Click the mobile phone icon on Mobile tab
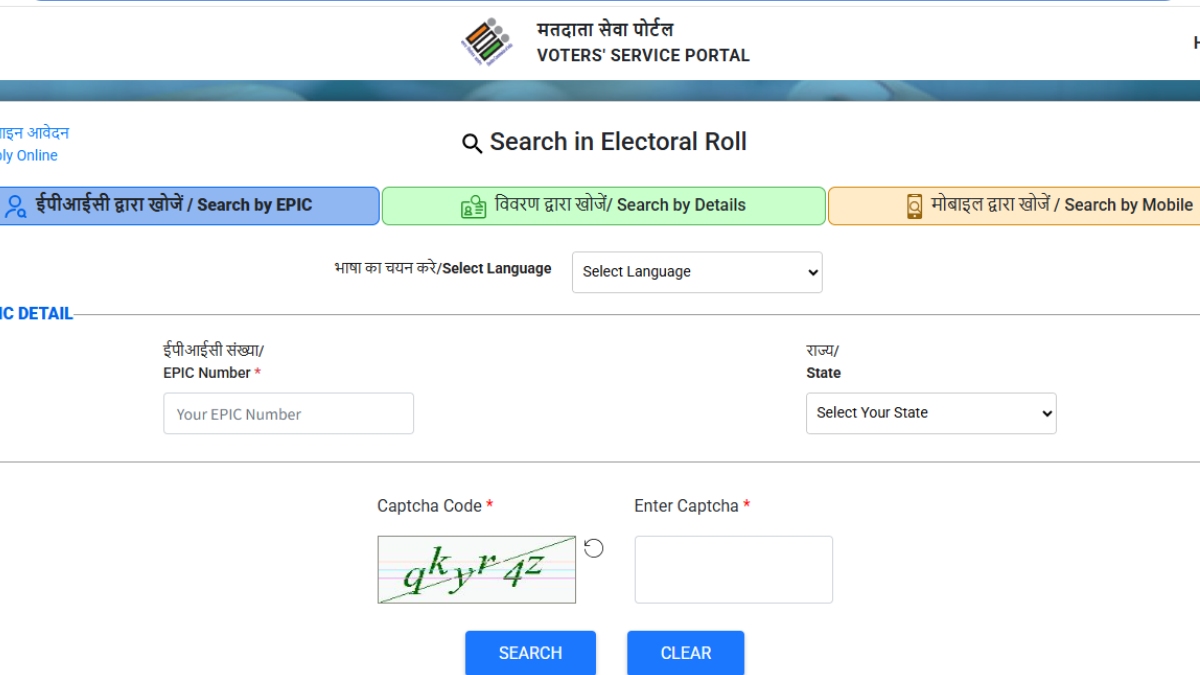This screenshot has height=675, width=1200. click(914, 206)
